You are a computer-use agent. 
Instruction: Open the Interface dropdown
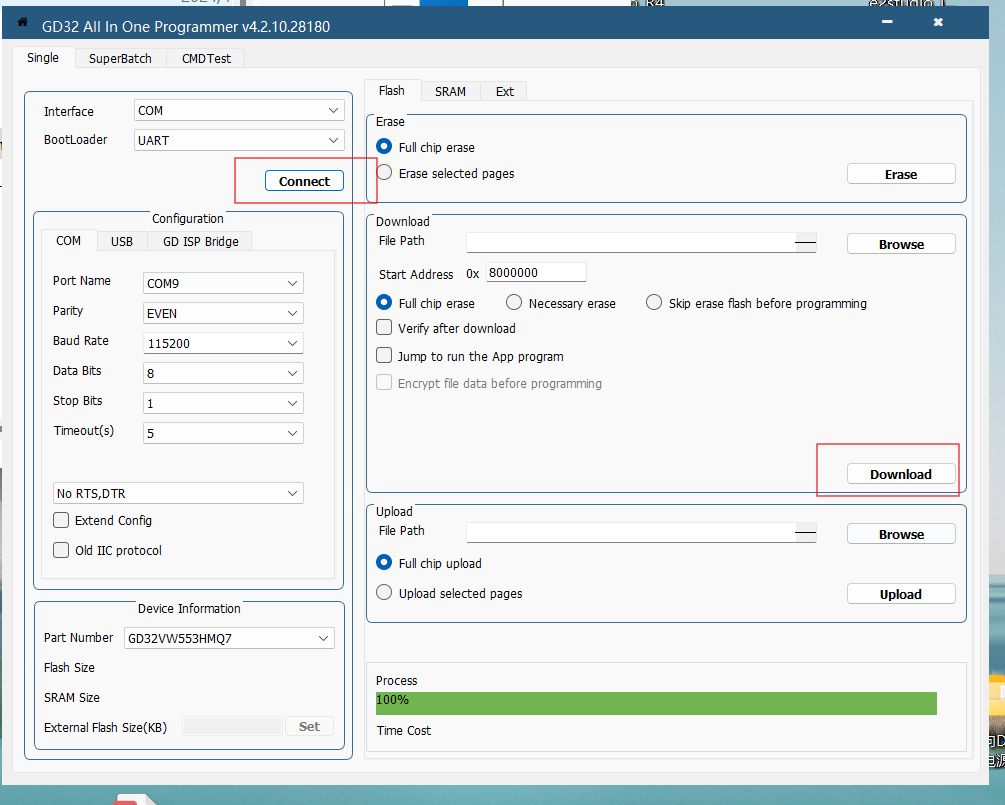pyautogui.click(x=238, y=111)
